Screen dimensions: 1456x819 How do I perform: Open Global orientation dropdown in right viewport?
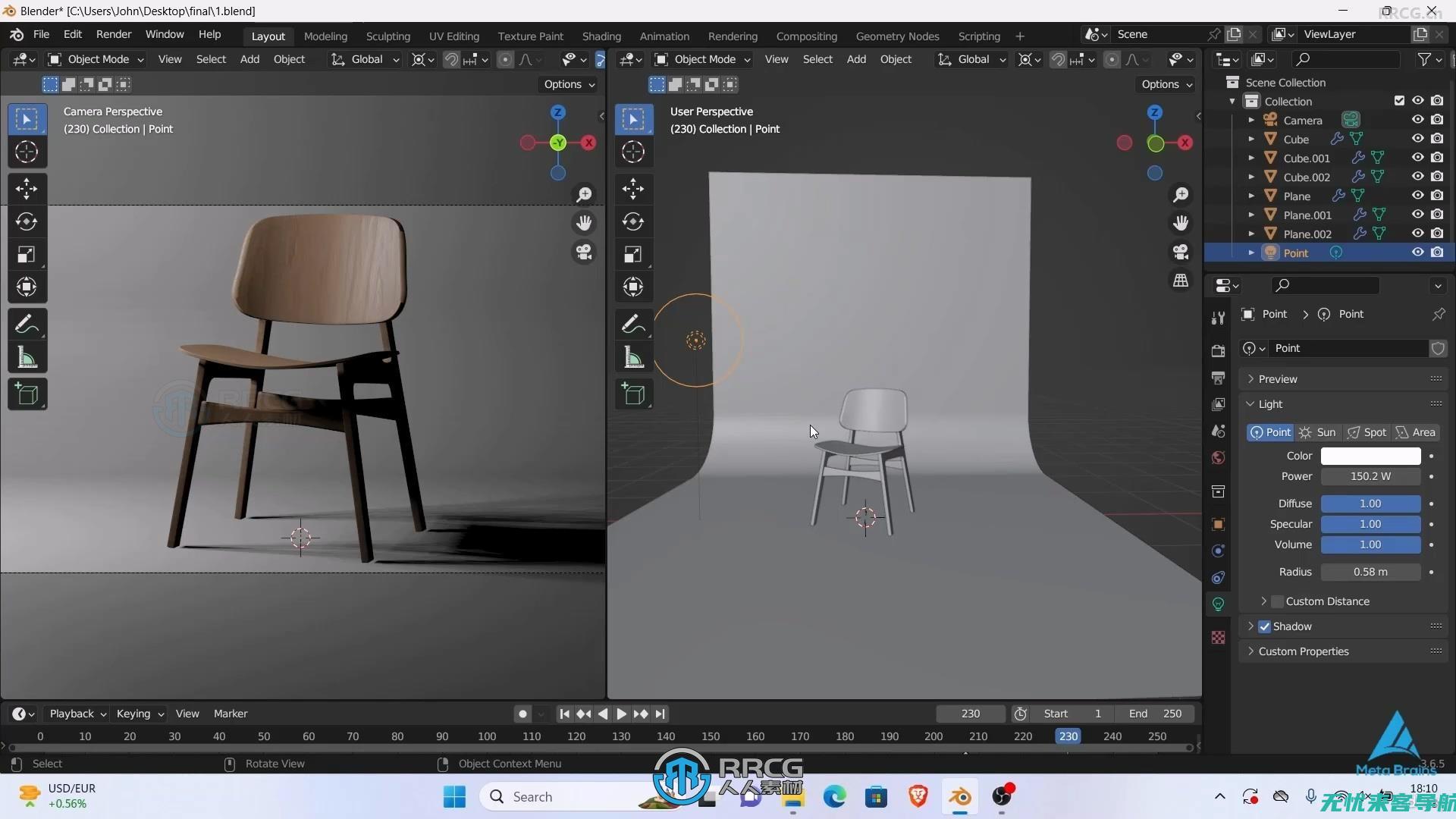[x=972, y=59]
